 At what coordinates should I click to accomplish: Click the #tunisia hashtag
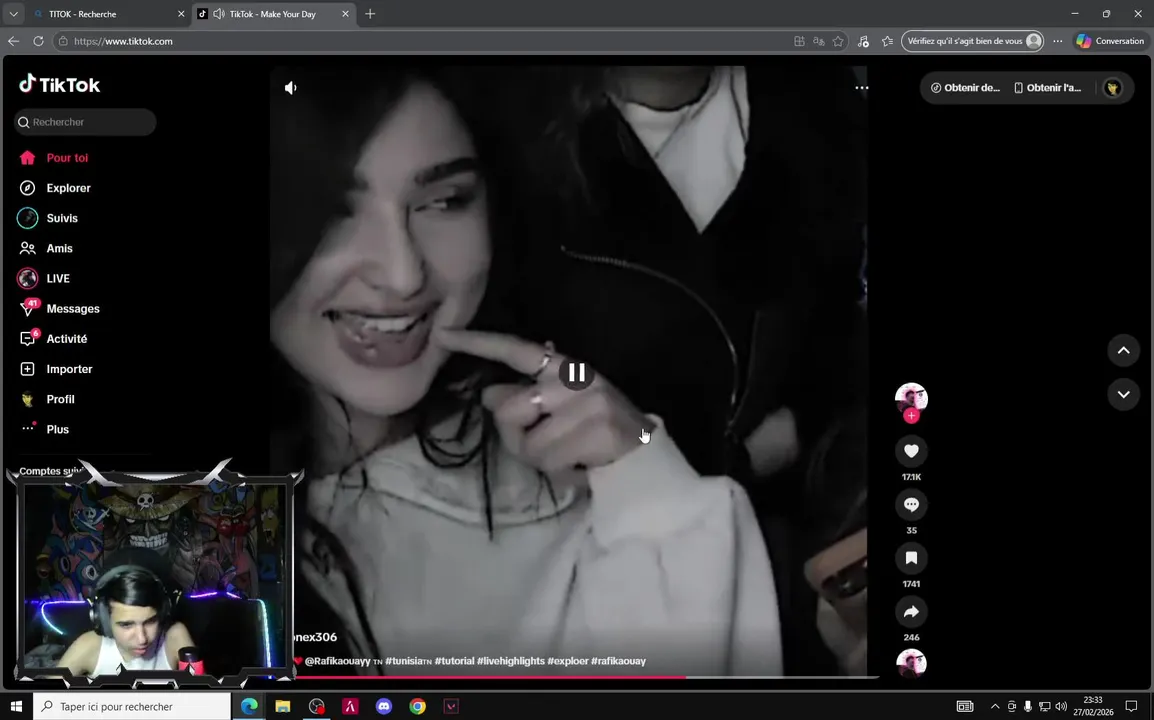[x=408, y=661]
